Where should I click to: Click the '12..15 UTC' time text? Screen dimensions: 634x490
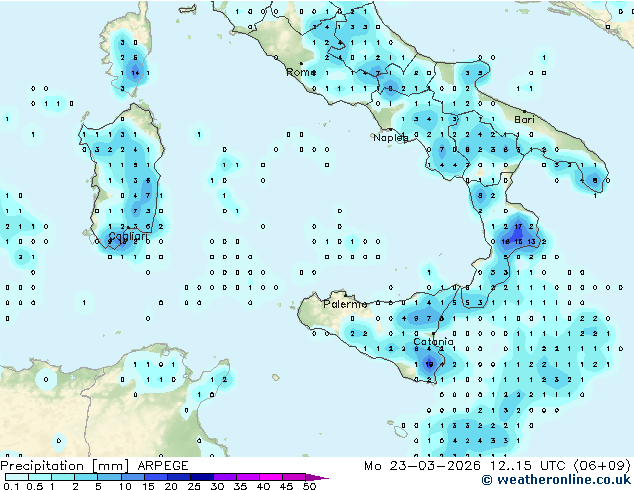[527, 466]
